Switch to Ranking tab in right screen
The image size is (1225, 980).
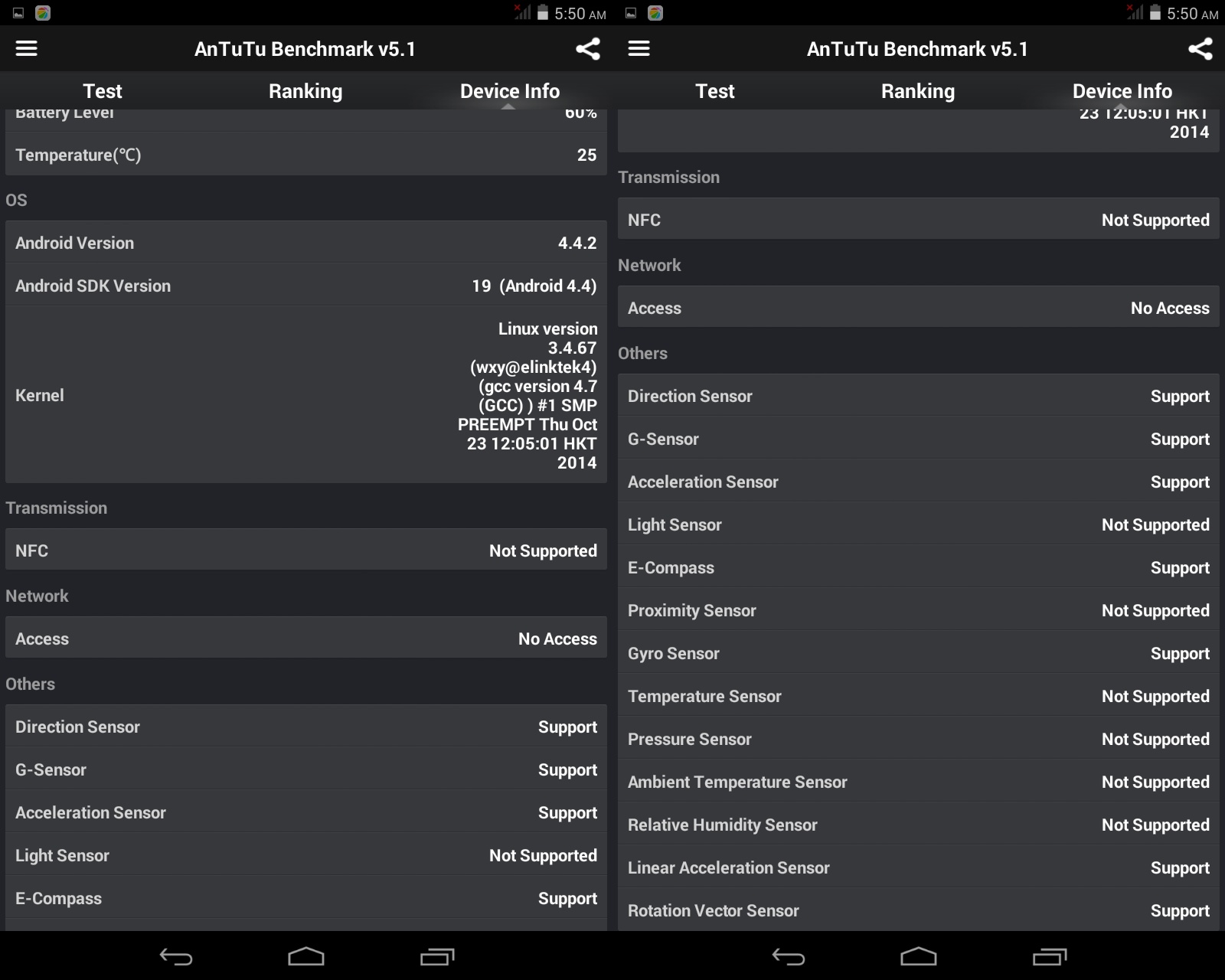pyautogui.click(x=918, y=91)
